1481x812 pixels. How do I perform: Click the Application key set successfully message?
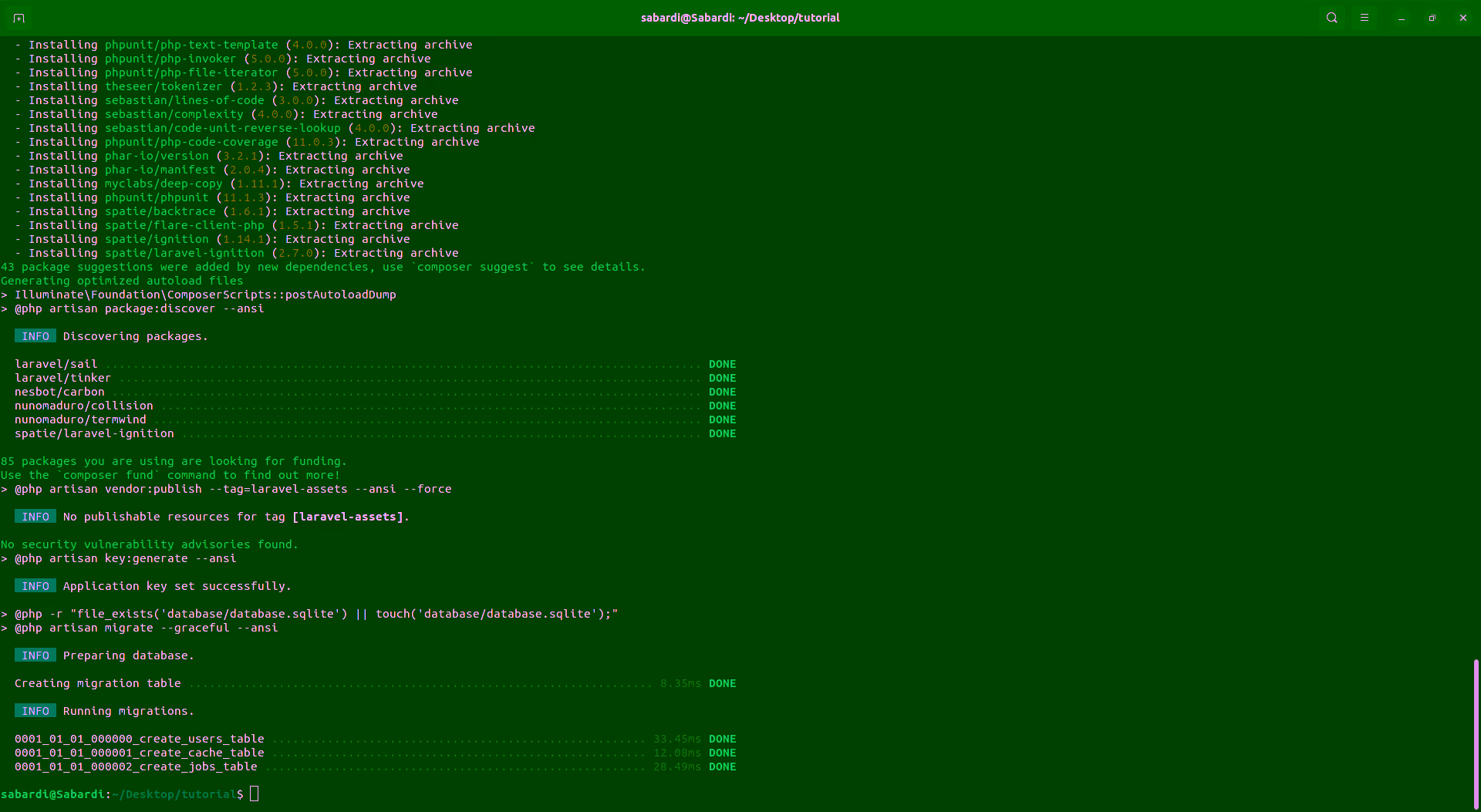click(x=177, y=585)
